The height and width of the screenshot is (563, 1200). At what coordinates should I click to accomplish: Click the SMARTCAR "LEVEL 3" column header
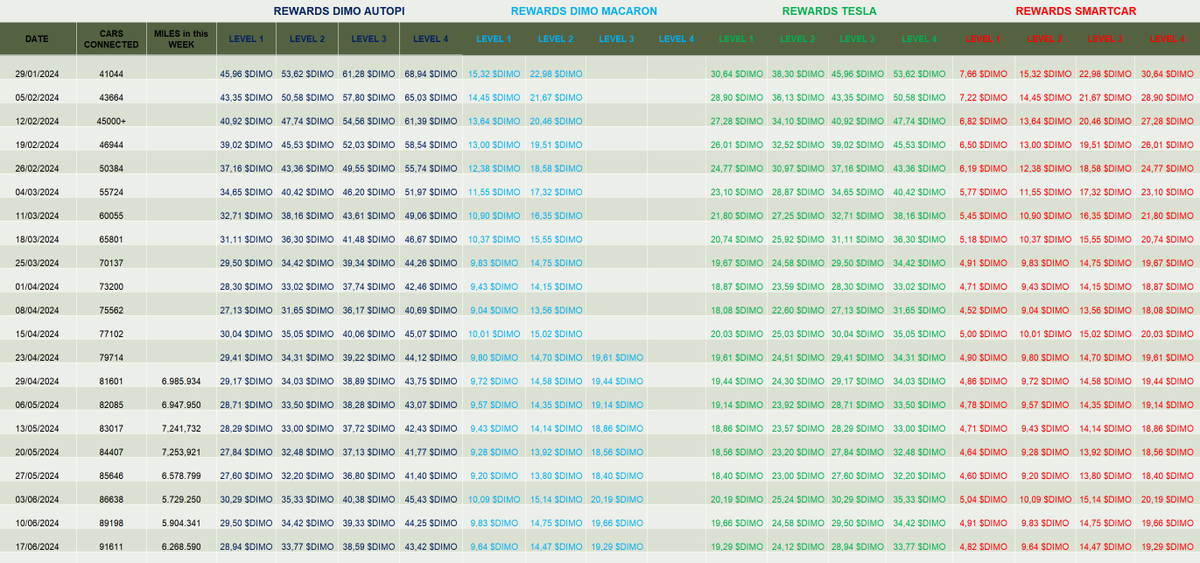pos(1107,39)
